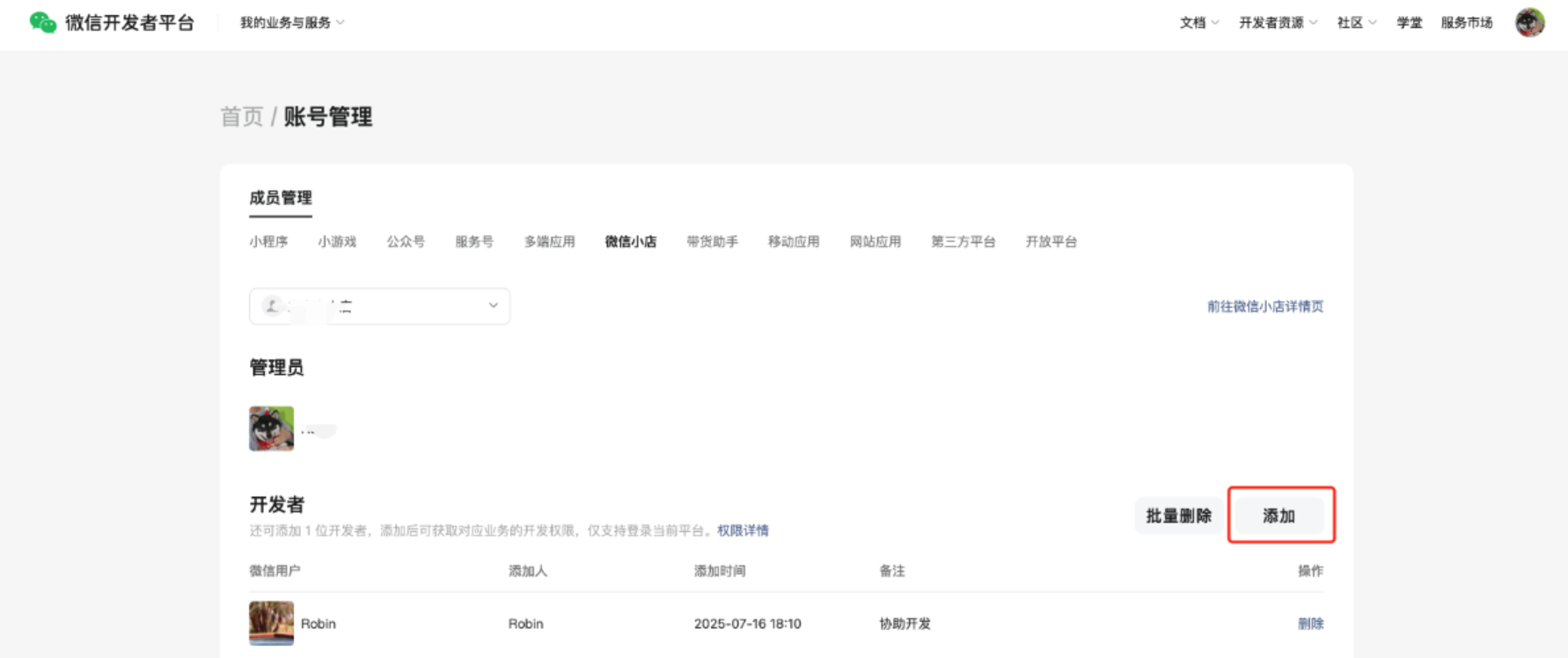Viewport: 1568px width, 658px height.
Task: Select the 小游戏 tab
Action: point(337,242)
